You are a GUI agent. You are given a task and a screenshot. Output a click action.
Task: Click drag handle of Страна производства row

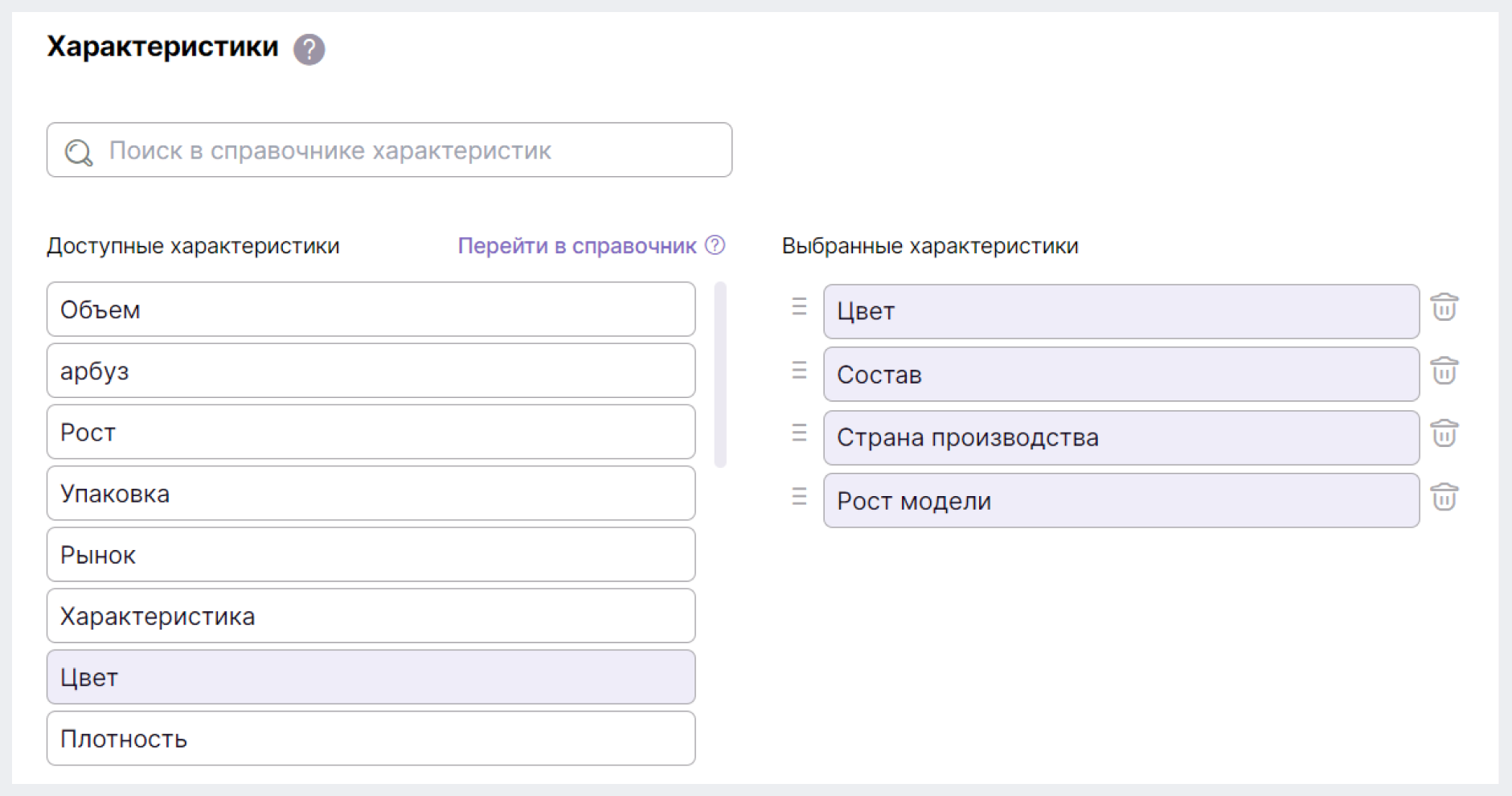799,433
